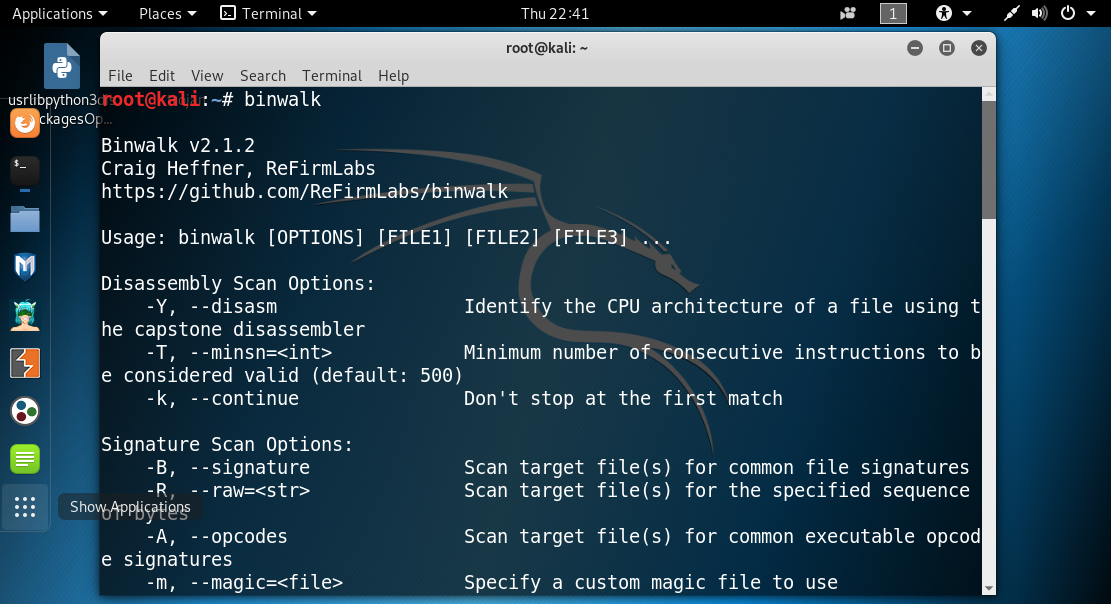Click the terminal title 'root@kali: ~'

click(547, 48)
